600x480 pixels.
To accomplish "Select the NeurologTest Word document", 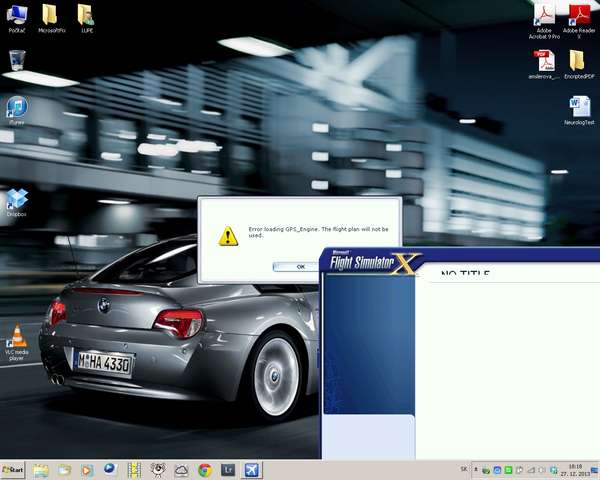I will (x=579, y=111).
